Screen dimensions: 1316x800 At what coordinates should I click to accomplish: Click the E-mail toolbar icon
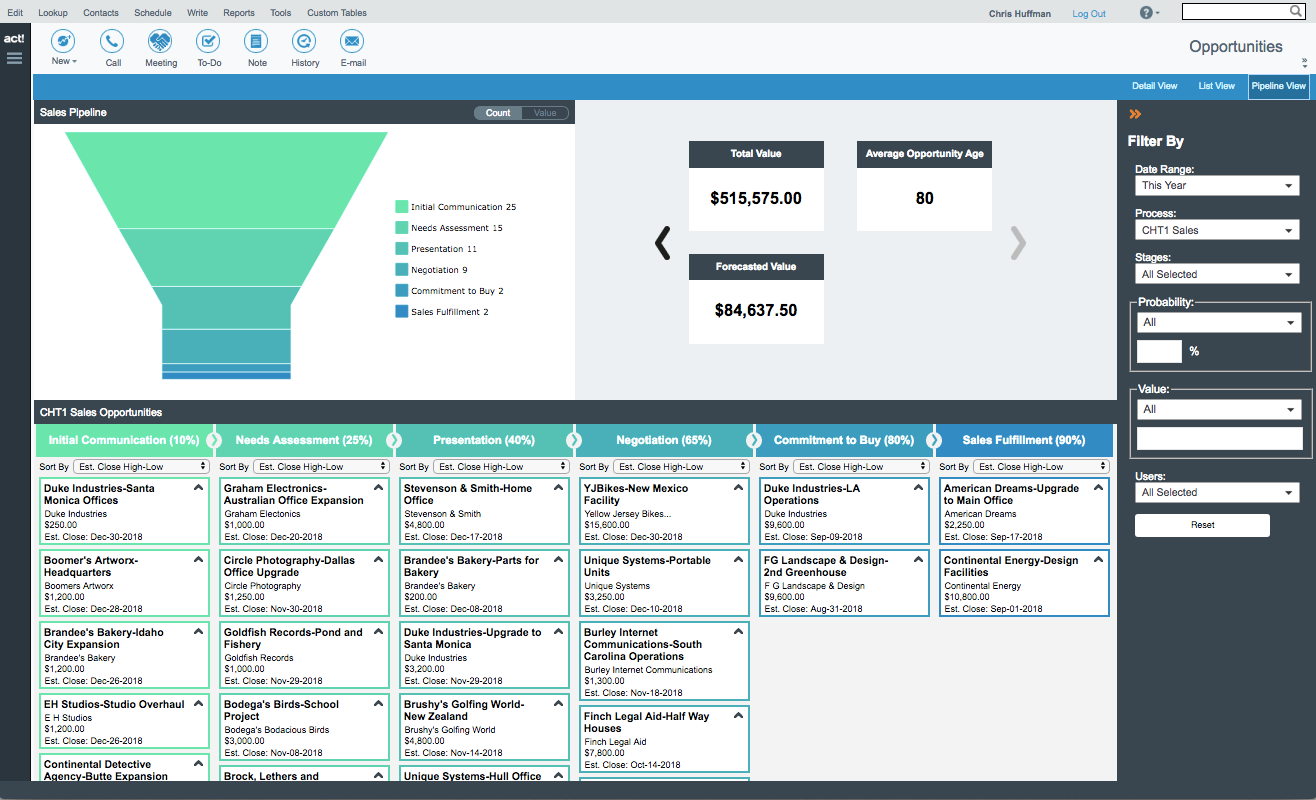pyautogui.click(x=352, y=41)
